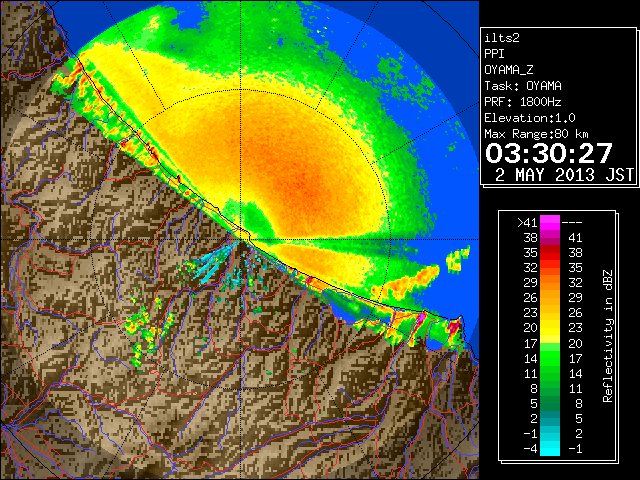
Task: Click the green 11 dBZ legend swatch
Action: click(550, 373)
